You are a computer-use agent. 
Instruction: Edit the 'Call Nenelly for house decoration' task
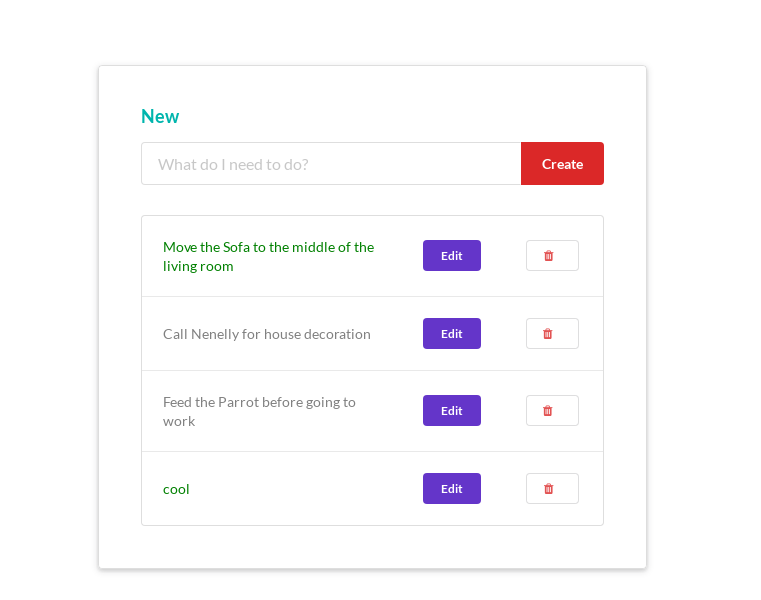452,334
